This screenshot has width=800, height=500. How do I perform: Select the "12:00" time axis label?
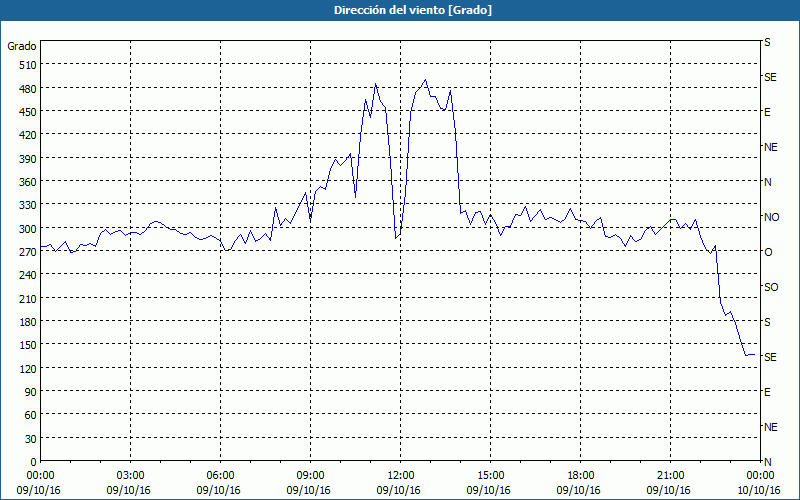pos(401,475)
